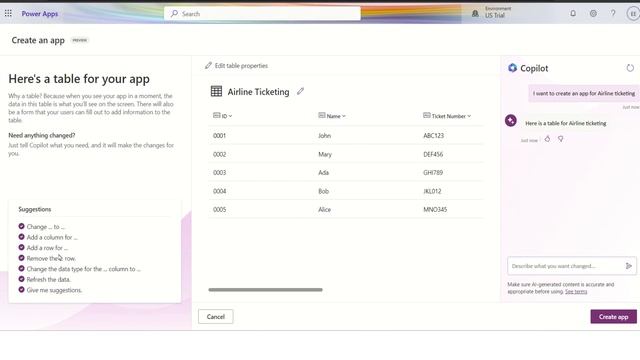The width and height of the screenshot is (640, 360).
Task: Reset the Copilot conversation with refresh icon
Action: pos(630,68)
